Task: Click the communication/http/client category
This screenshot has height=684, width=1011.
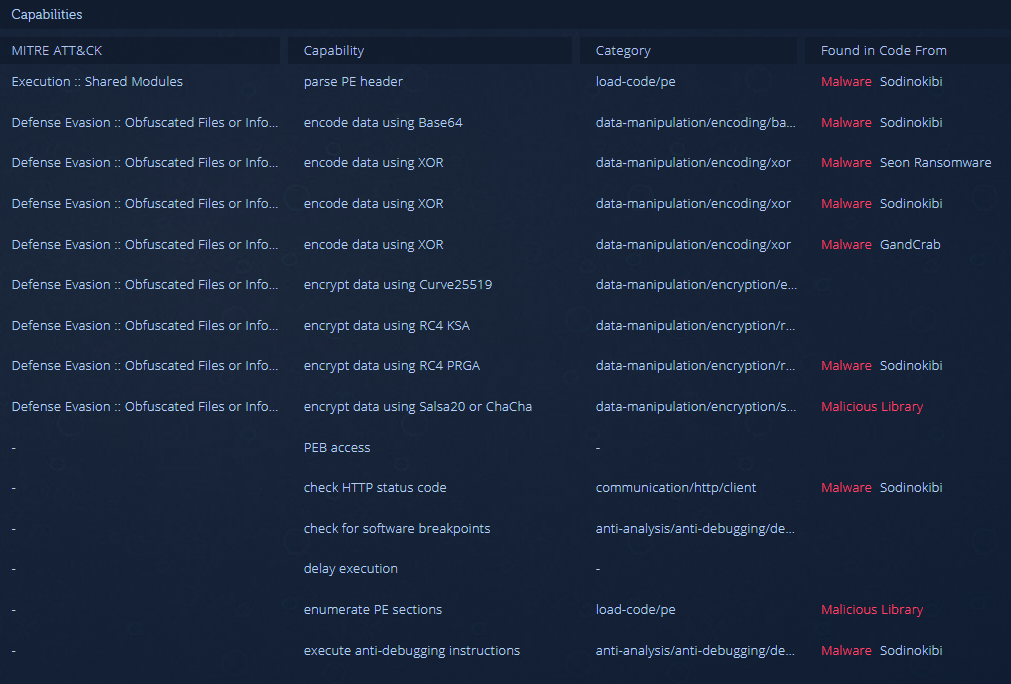Action: (x=676, y=488)
